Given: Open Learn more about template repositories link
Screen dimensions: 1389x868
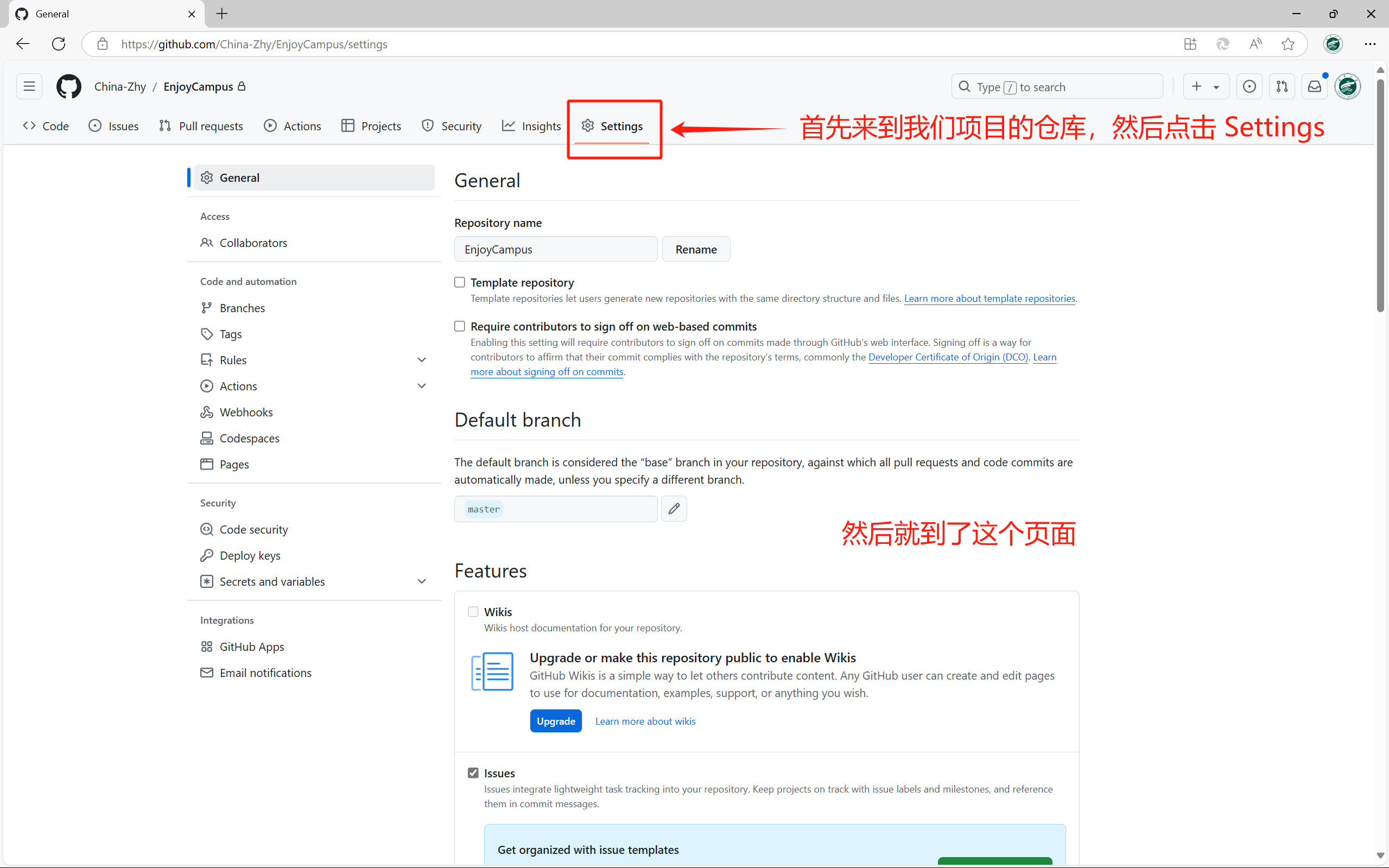Looking at the screenshot, I should [x=990, y=298].
